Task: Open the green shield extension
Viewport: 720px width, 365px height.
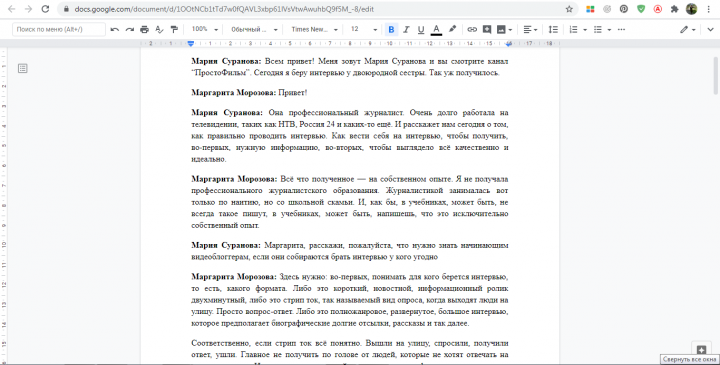Action: (x=641, y=9)
